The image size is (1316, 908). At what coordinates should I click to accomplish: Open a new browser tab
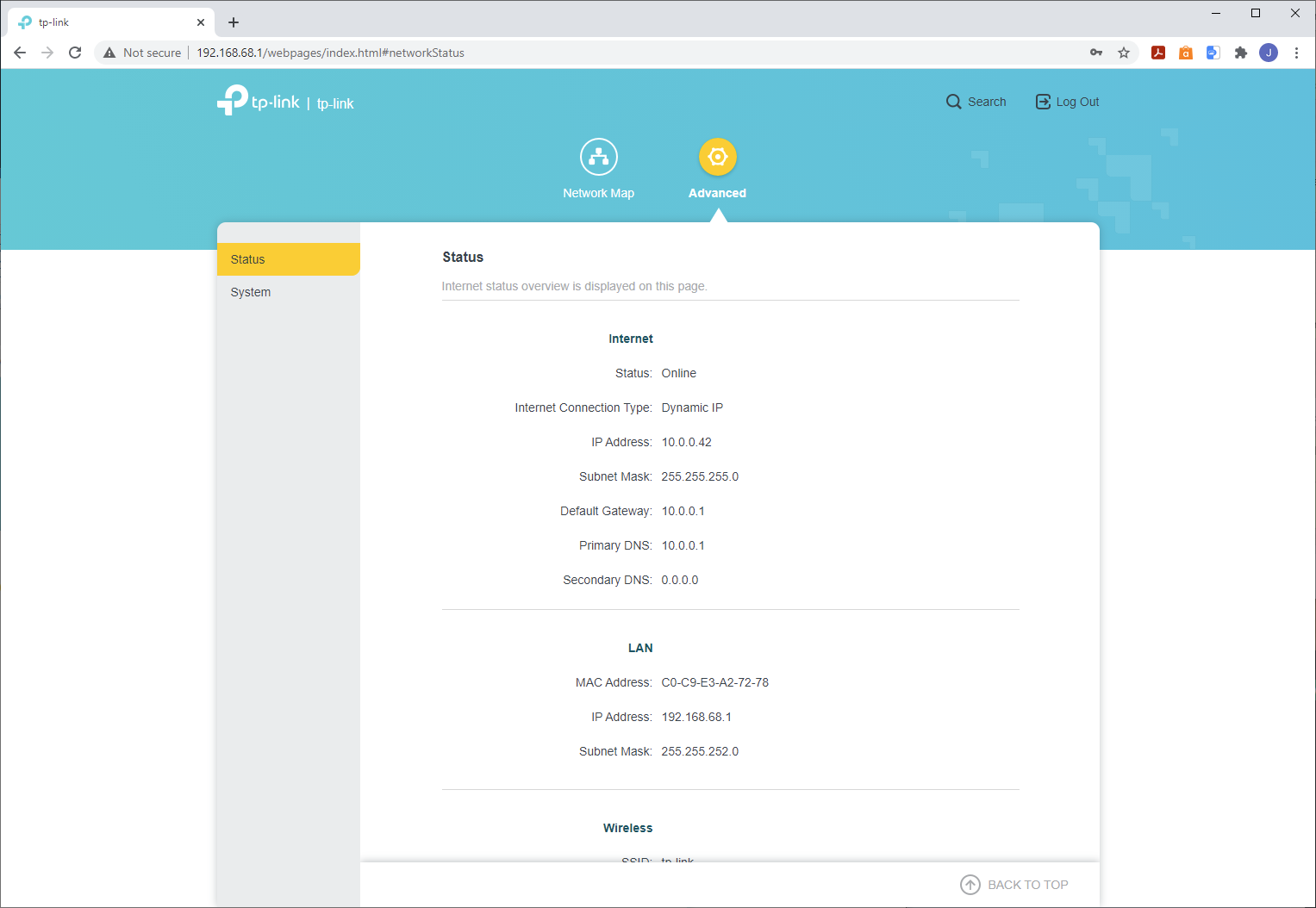234,22
